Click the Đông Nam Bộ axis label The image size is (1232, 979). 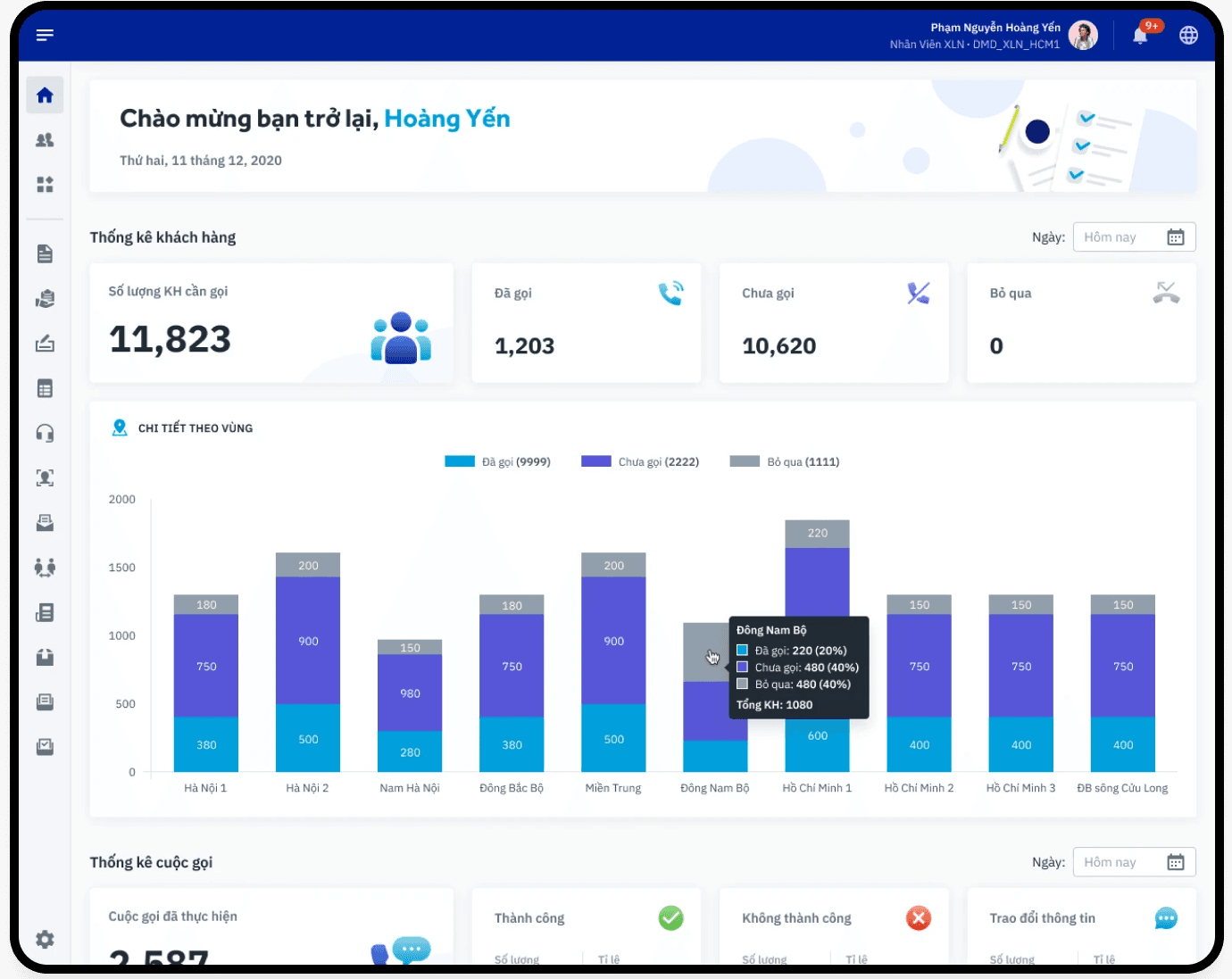point(714,788)
